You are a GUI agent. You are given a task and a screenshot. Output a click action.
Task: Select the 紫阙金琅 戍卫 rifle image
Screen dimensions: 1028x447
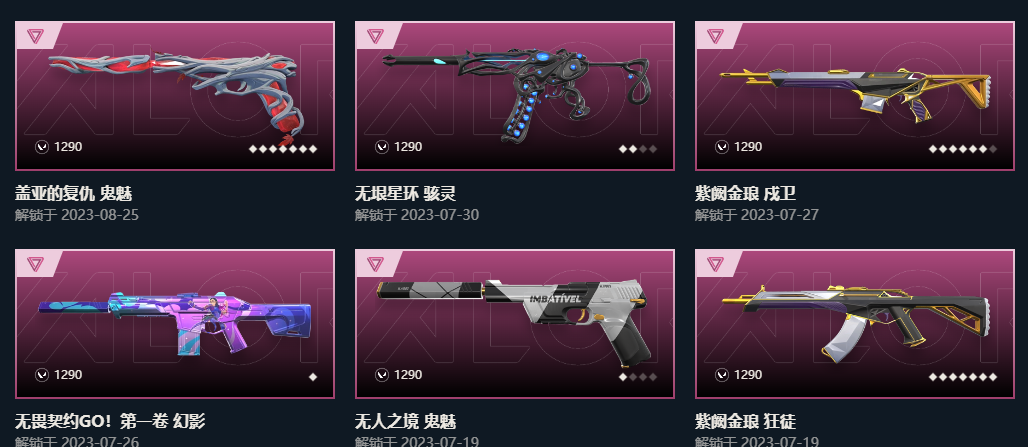(x=855, y=94)
